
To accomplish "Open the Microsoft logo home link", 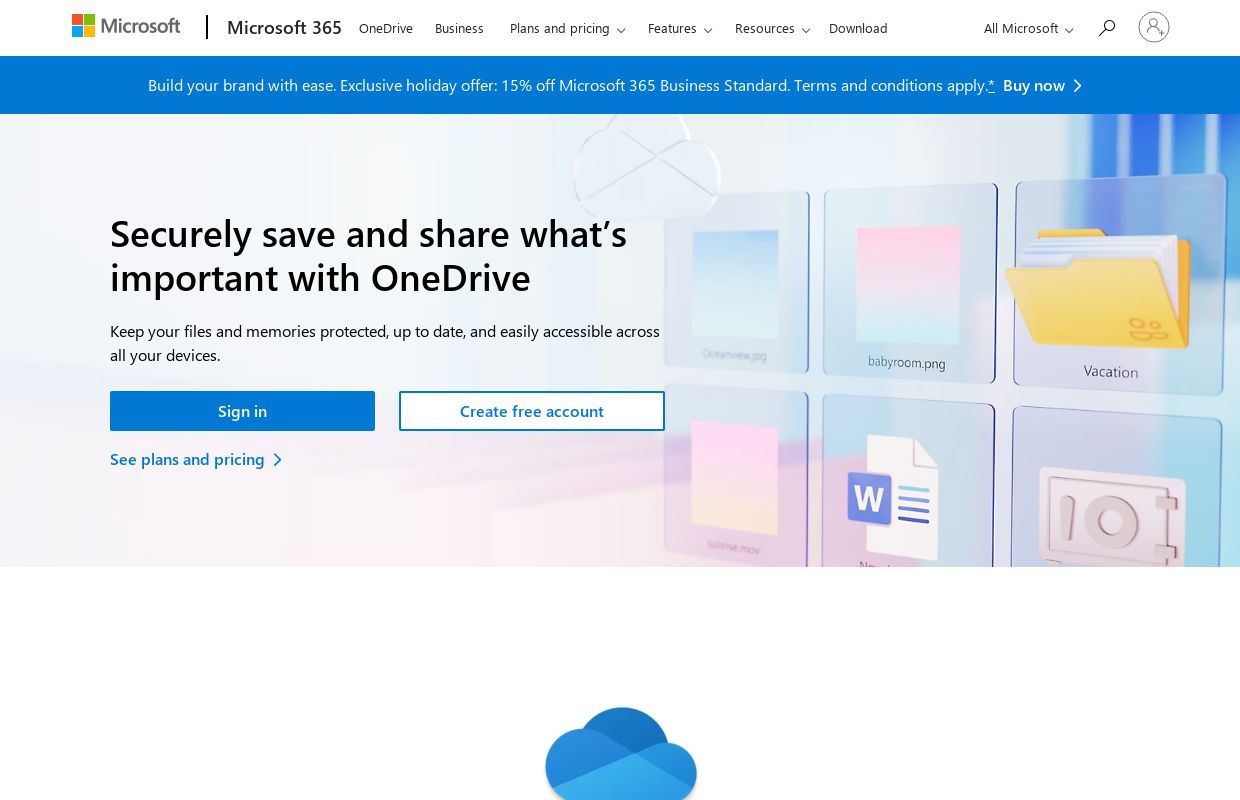I will tap(126, 26).
